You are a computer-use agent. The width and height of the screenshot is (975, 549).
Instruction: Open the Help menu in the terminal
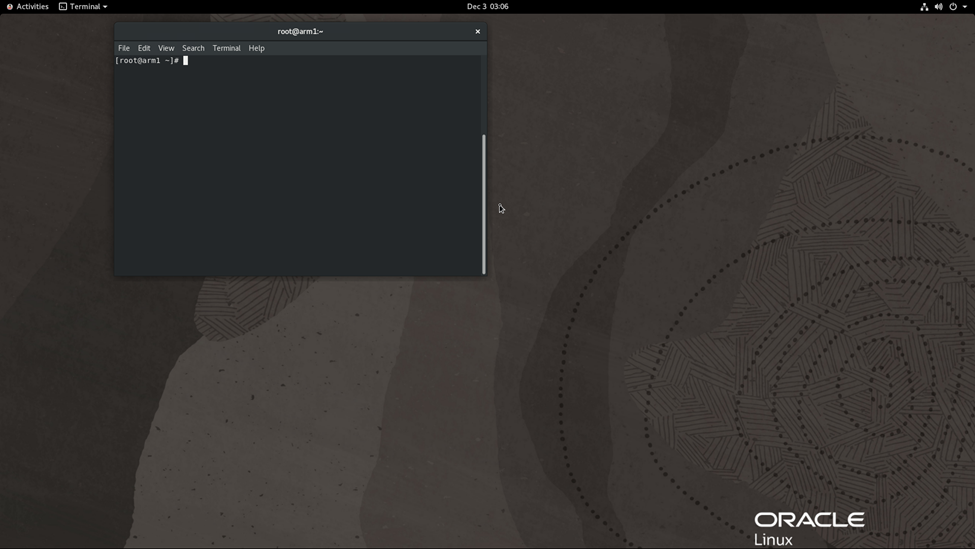click(x=257, y=48)
